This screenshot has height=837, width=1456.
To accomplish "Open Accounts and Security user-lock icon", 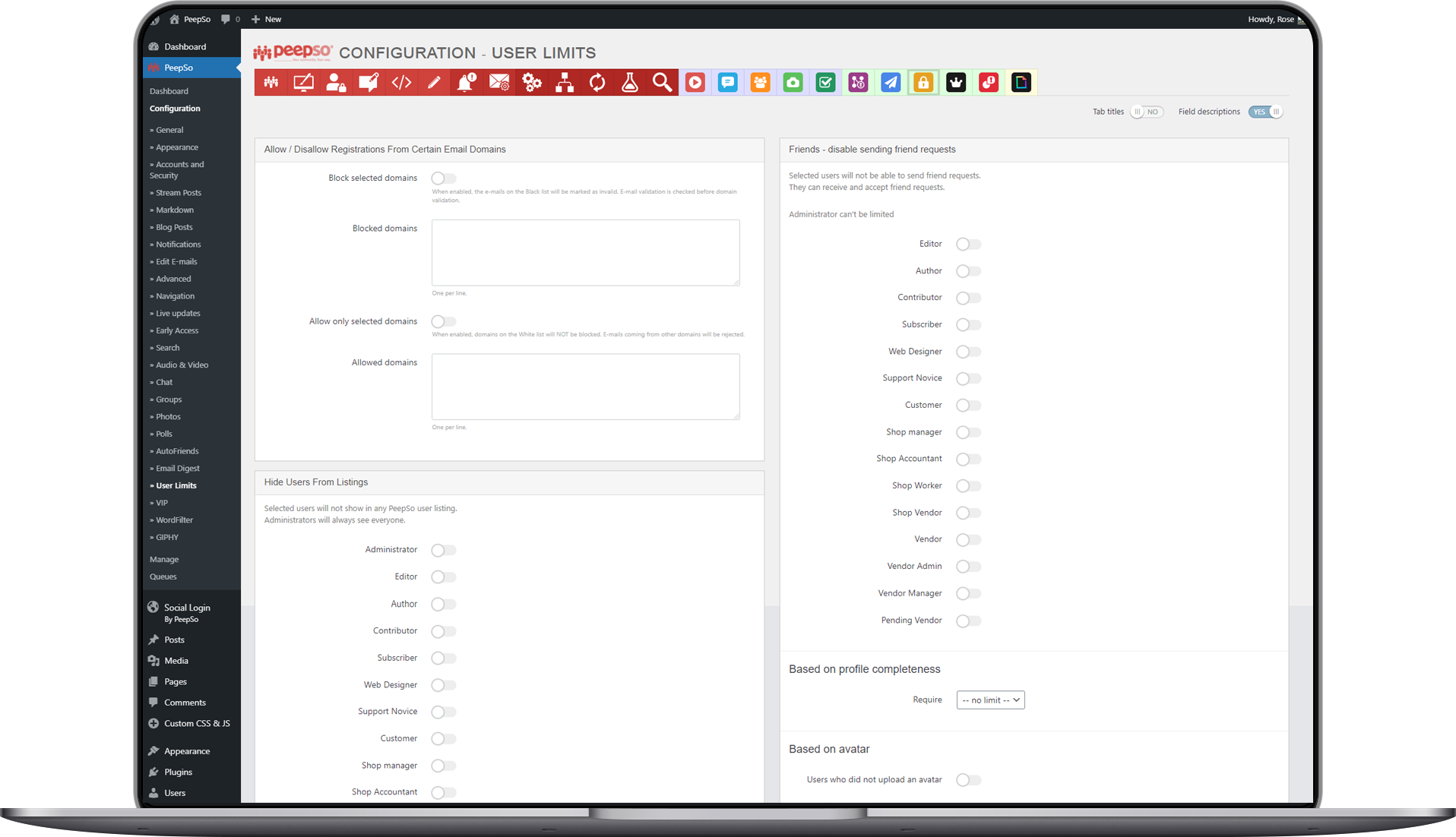I will point(336,82).
